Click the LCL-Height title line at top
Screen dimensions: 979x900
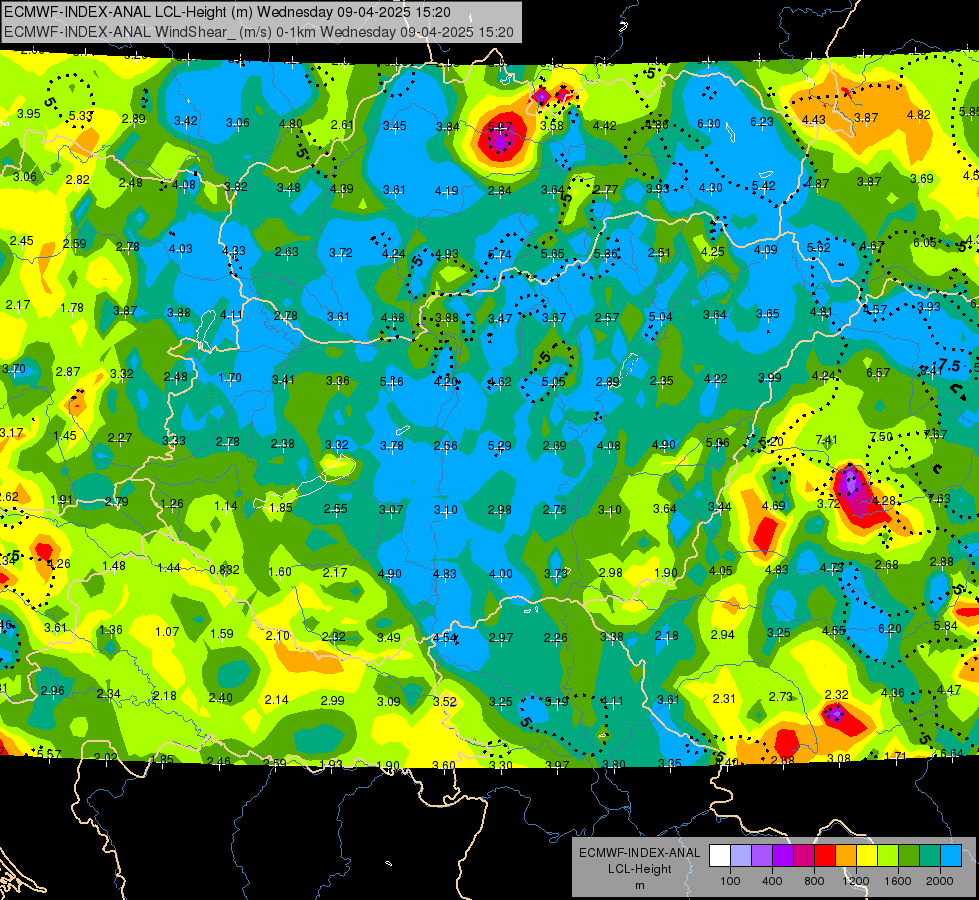click(x=227, y=12)
